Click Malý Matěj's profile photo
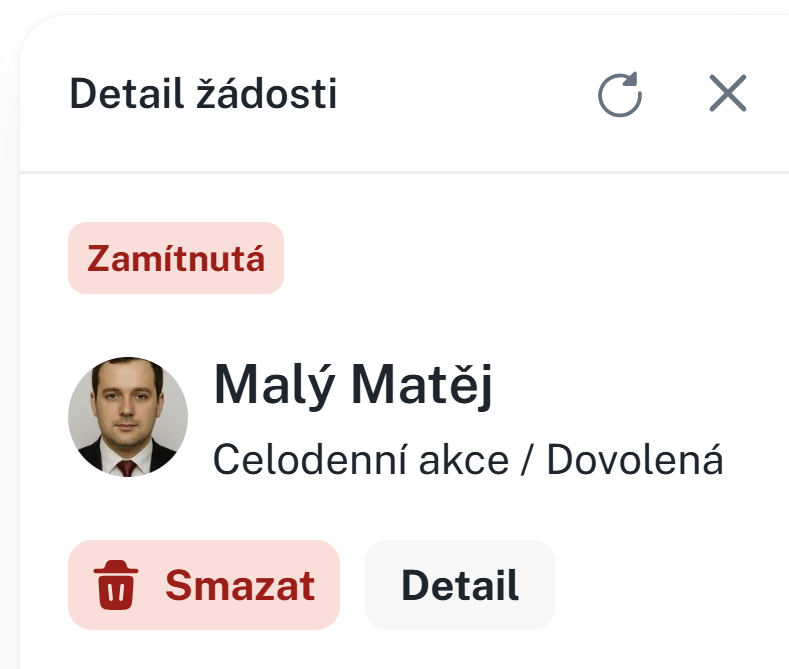 point(128,417)
